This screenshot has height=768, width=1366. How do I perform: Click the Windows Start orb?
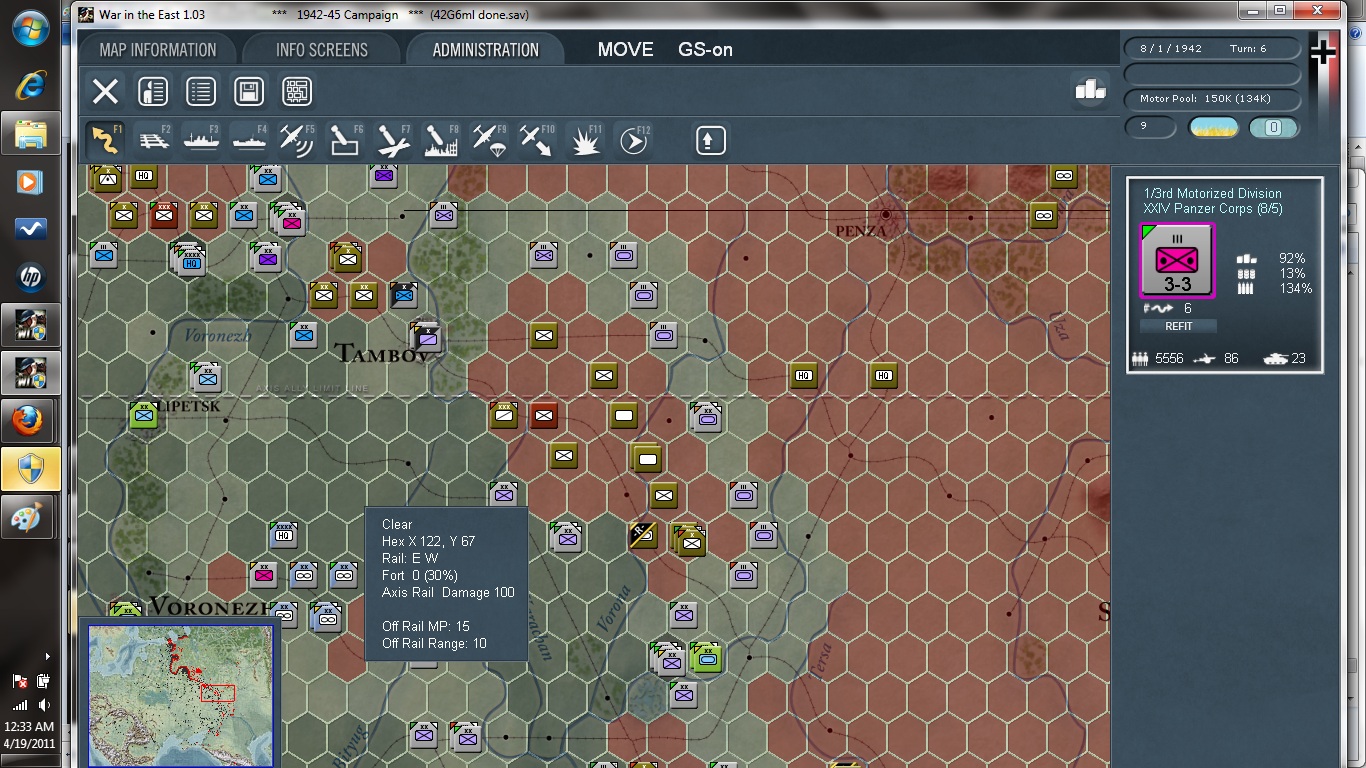[30, 28]
